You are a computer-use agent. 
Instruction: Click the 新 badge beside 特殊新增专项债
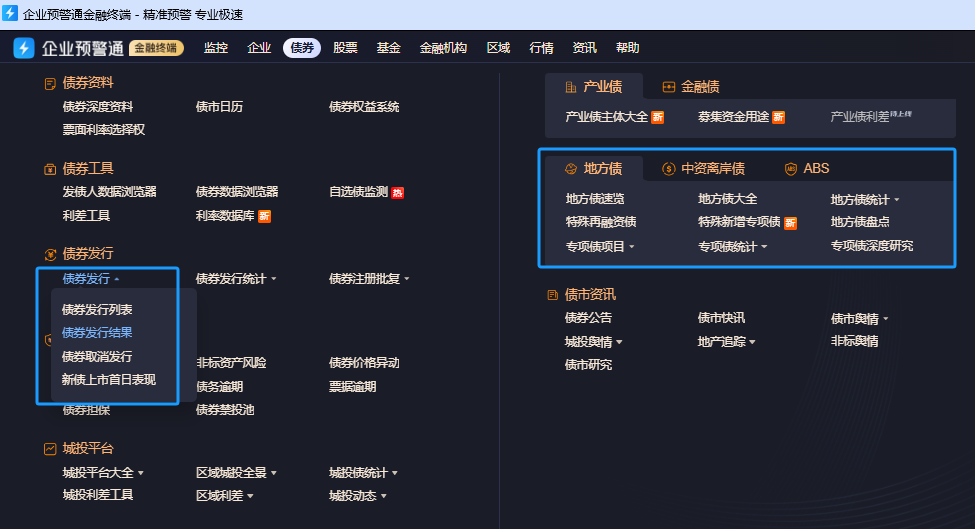point(790,223)
